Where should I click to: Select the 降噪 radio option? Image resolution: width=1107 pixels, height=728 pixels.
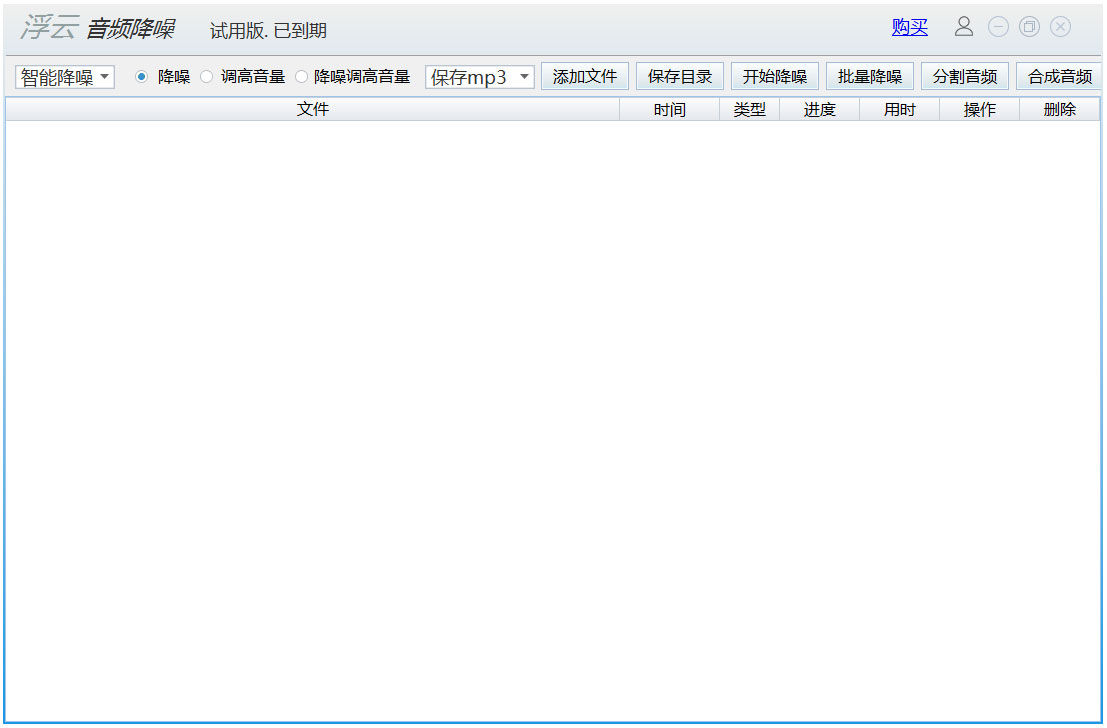[141, 75]
